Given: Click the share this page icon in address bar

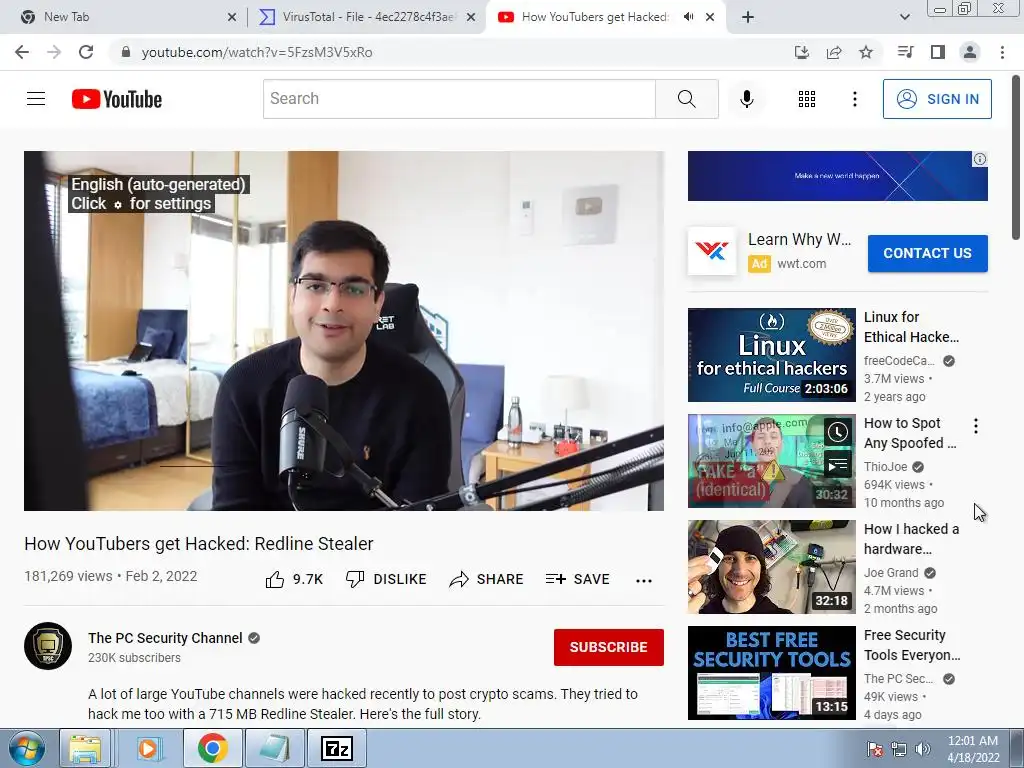Looking at the screenshot, I should (834, 52).
